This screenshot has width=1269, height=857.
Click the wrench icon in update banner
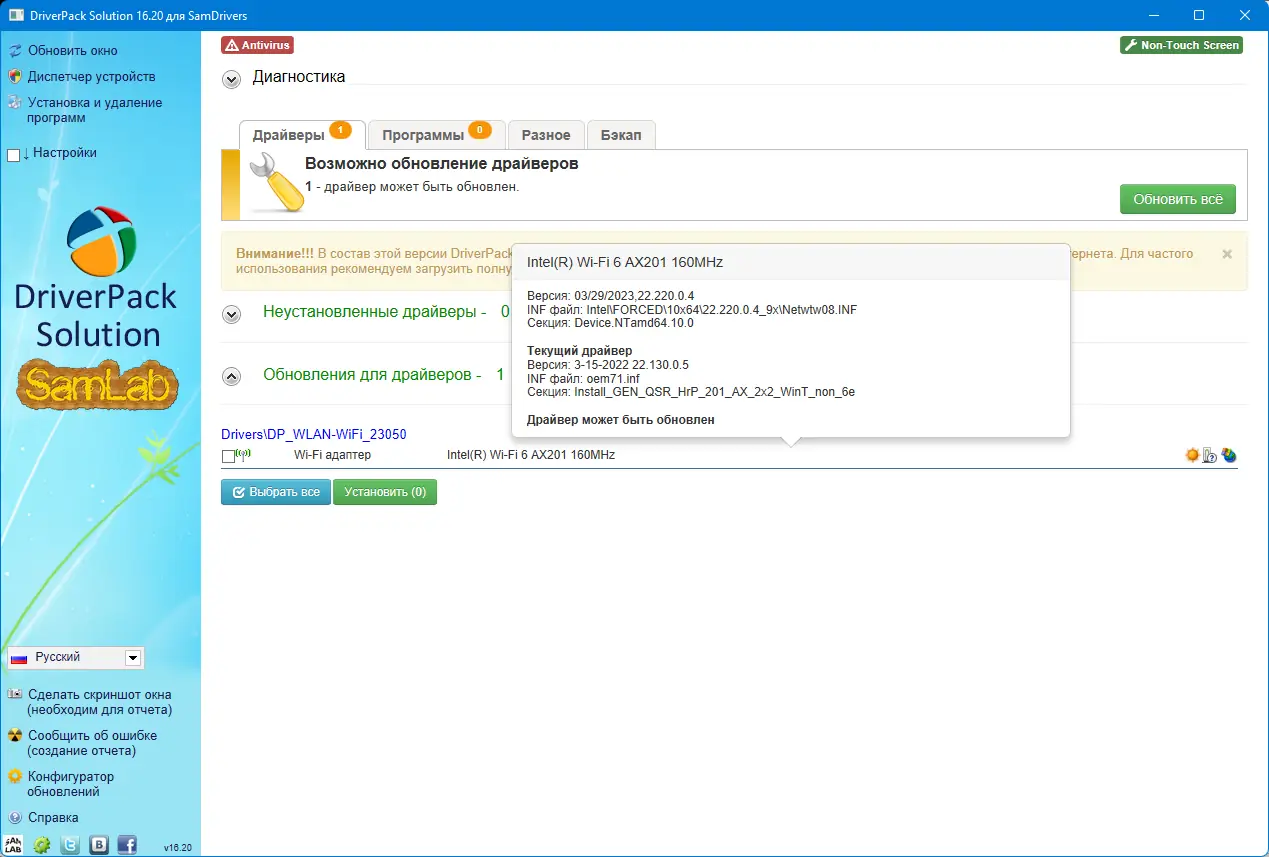click(275, 182)
